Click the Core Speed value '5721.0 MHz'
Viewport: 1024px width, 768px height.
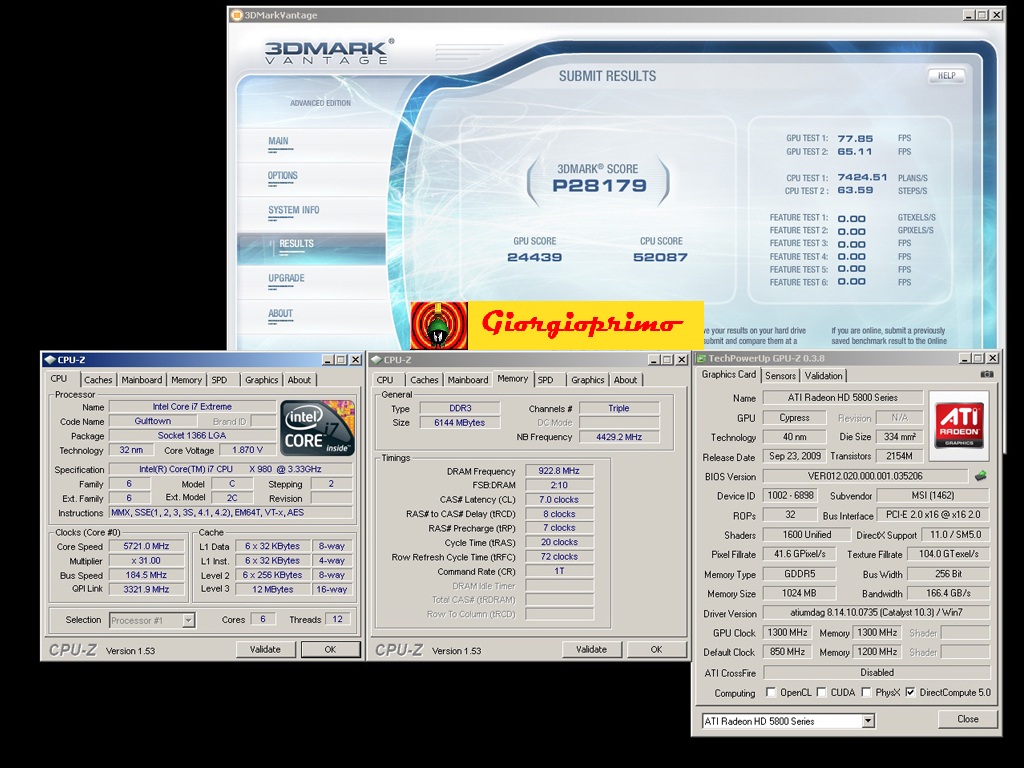[146, 546]
